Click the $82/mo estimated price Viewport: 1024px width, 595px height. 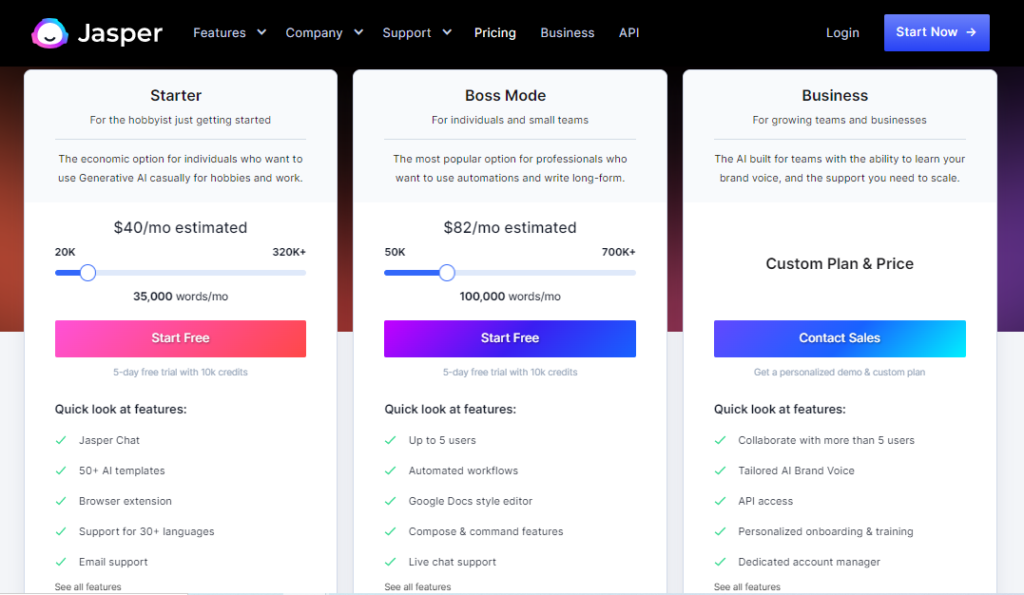point(510,227)
